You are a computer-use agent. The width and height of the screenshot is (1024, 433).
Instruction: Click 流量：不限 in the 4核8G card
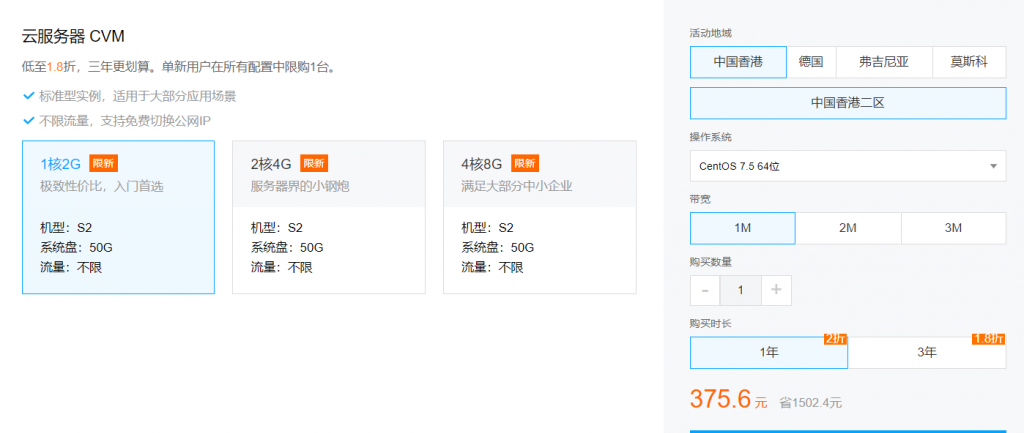point(492,267)
